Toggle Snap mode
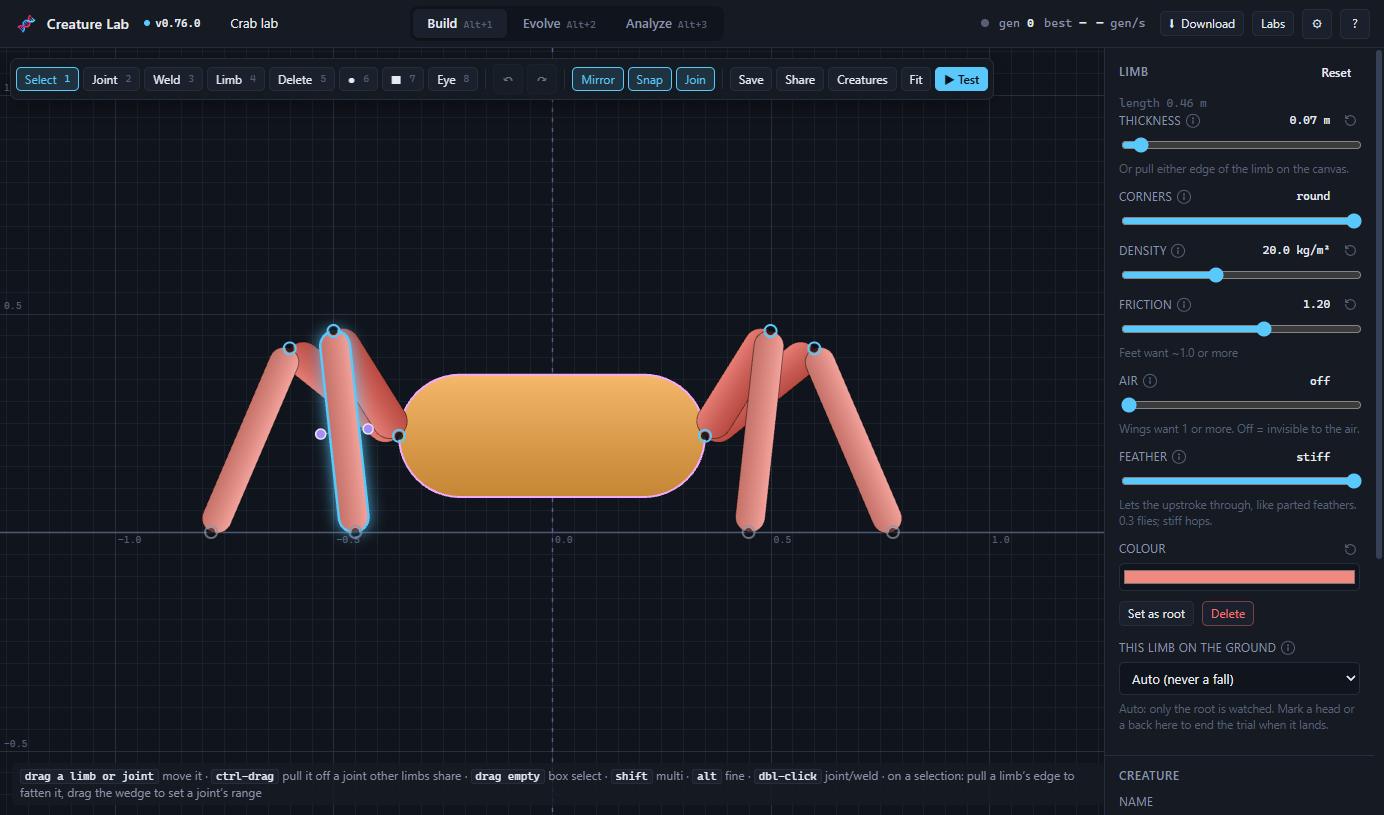The image size is (1384, 815). tap(649, 80)
